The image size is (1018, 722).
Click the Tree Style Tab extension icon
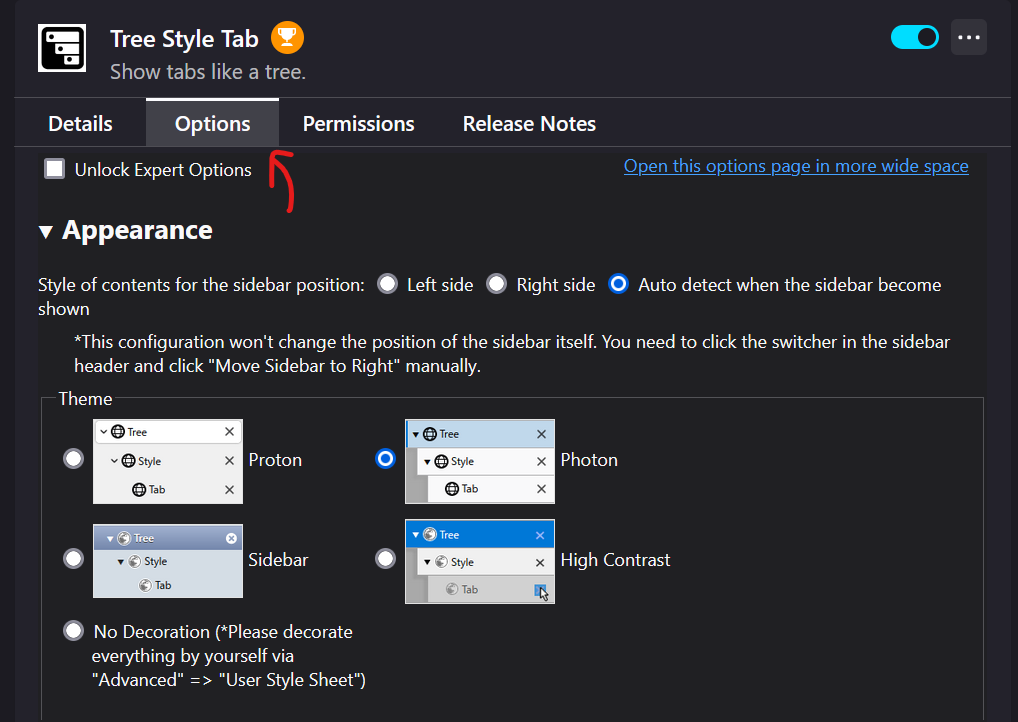coord(62,47)
